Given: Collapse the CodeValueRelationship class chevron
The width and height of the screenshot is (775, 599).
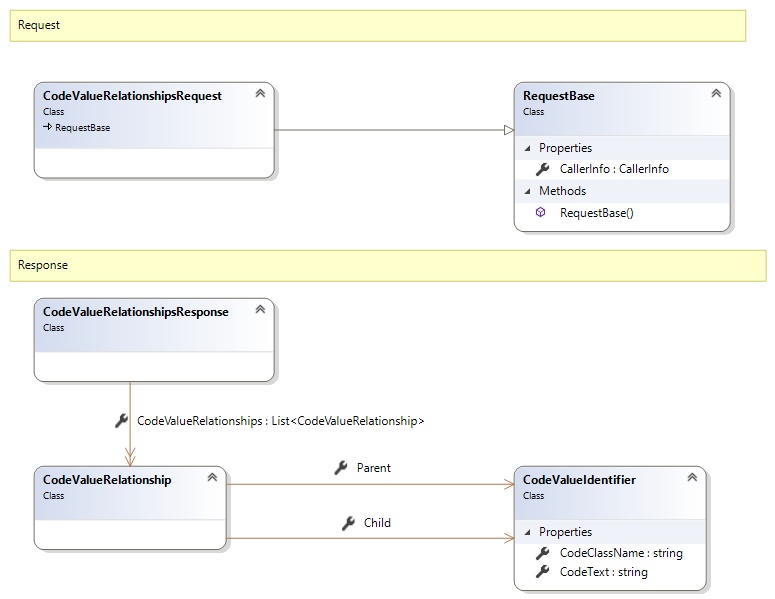Looking at the screenshot, I should [212, 478].
